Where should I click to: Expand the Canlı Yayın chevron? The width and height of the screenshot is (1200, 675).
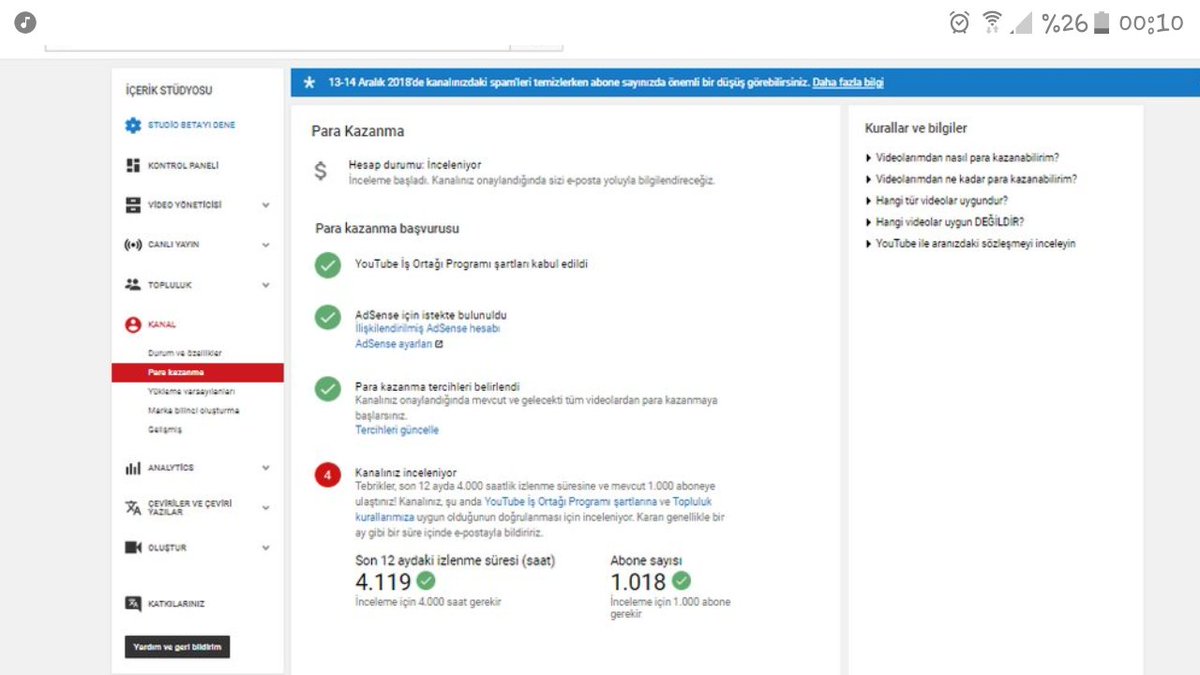(x=266, y=245)
